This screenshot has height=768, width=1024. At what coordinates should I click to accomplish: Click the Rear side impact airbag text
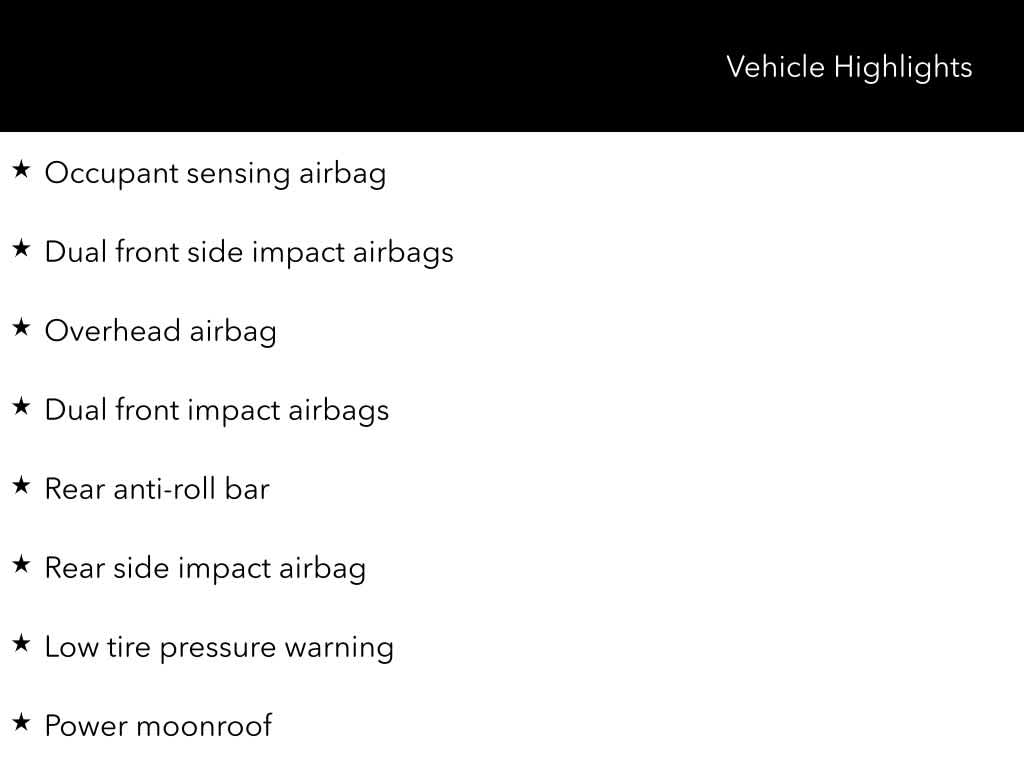point(205,568)
